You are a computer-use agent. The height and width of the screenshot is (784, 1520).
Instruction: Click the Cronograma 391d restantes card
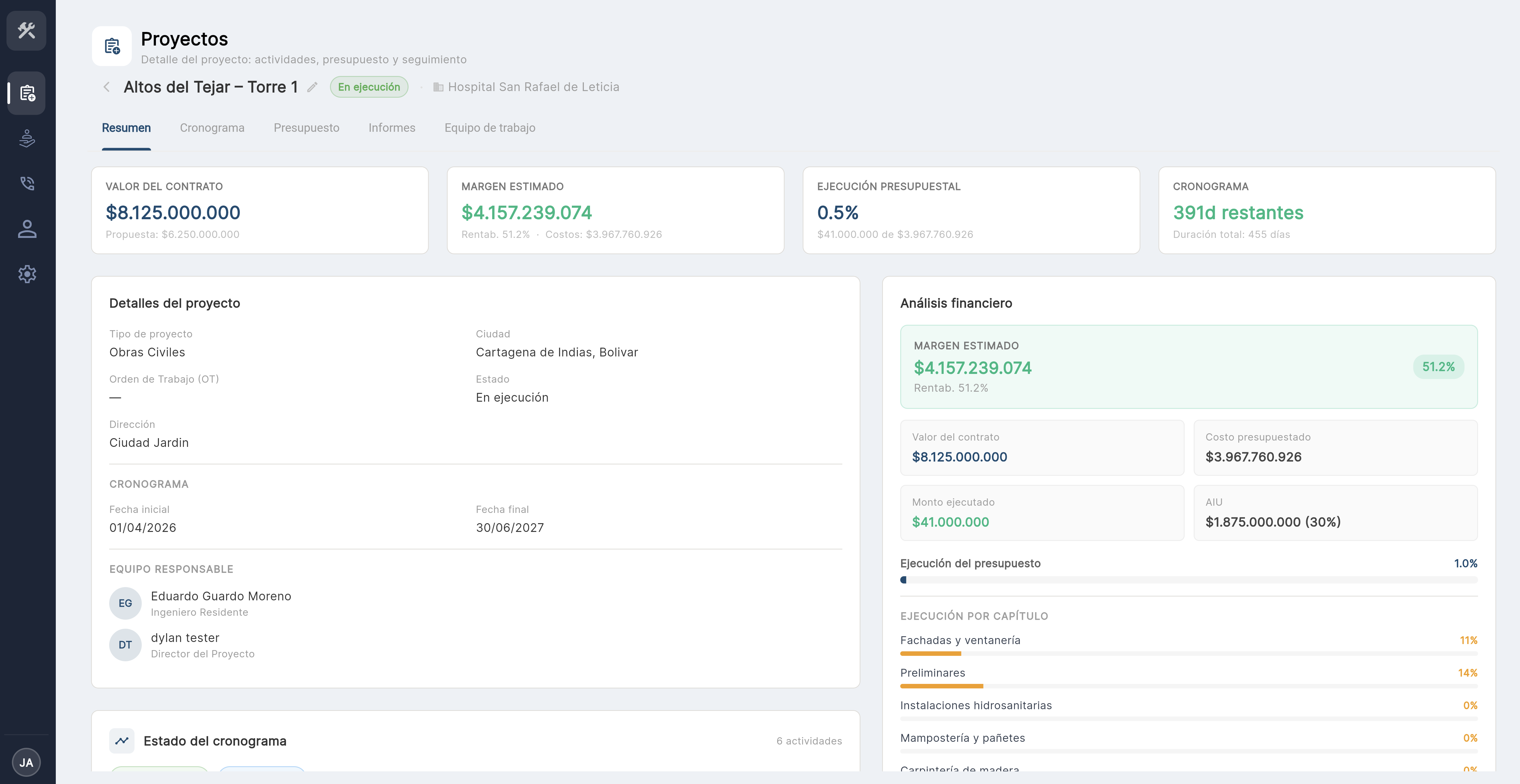point(1327,210)
